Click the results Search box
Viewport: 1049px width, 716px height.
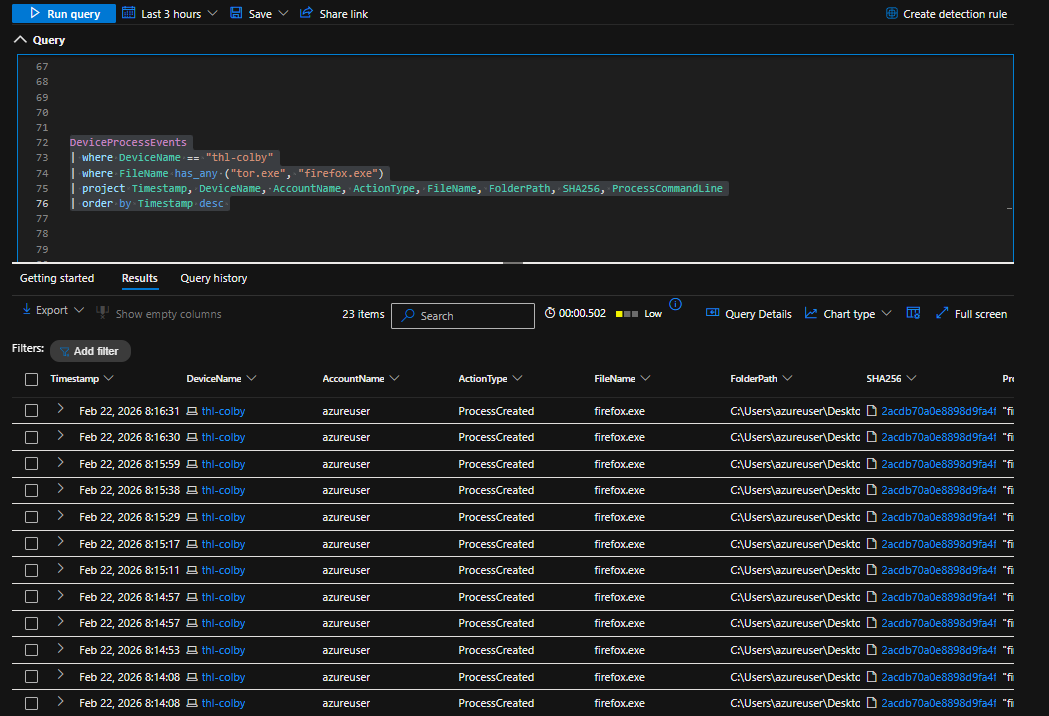pos(463,316)
